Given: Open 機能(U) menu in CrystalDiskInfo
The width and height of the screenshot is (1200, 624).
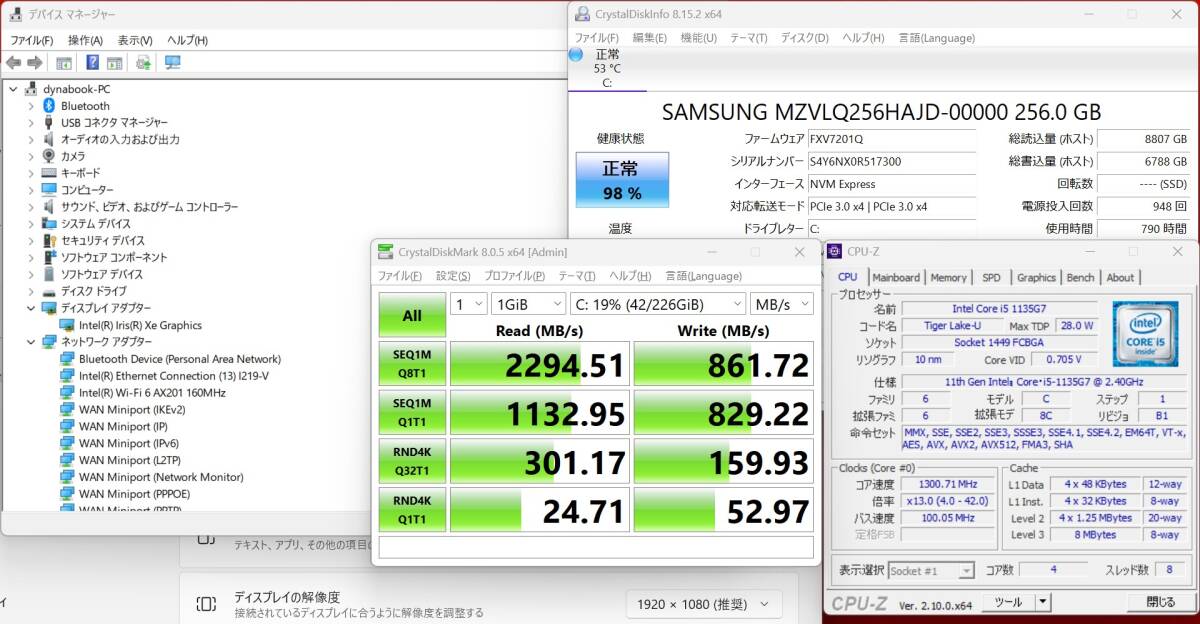Looking at the screenshot, I should click(x=698, y=38).
